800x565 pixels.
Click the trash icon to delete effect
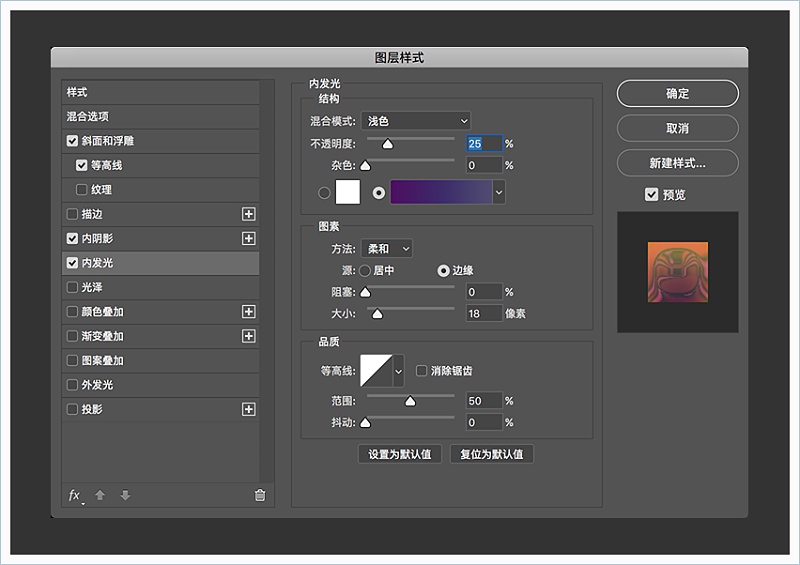pos(260,495)
